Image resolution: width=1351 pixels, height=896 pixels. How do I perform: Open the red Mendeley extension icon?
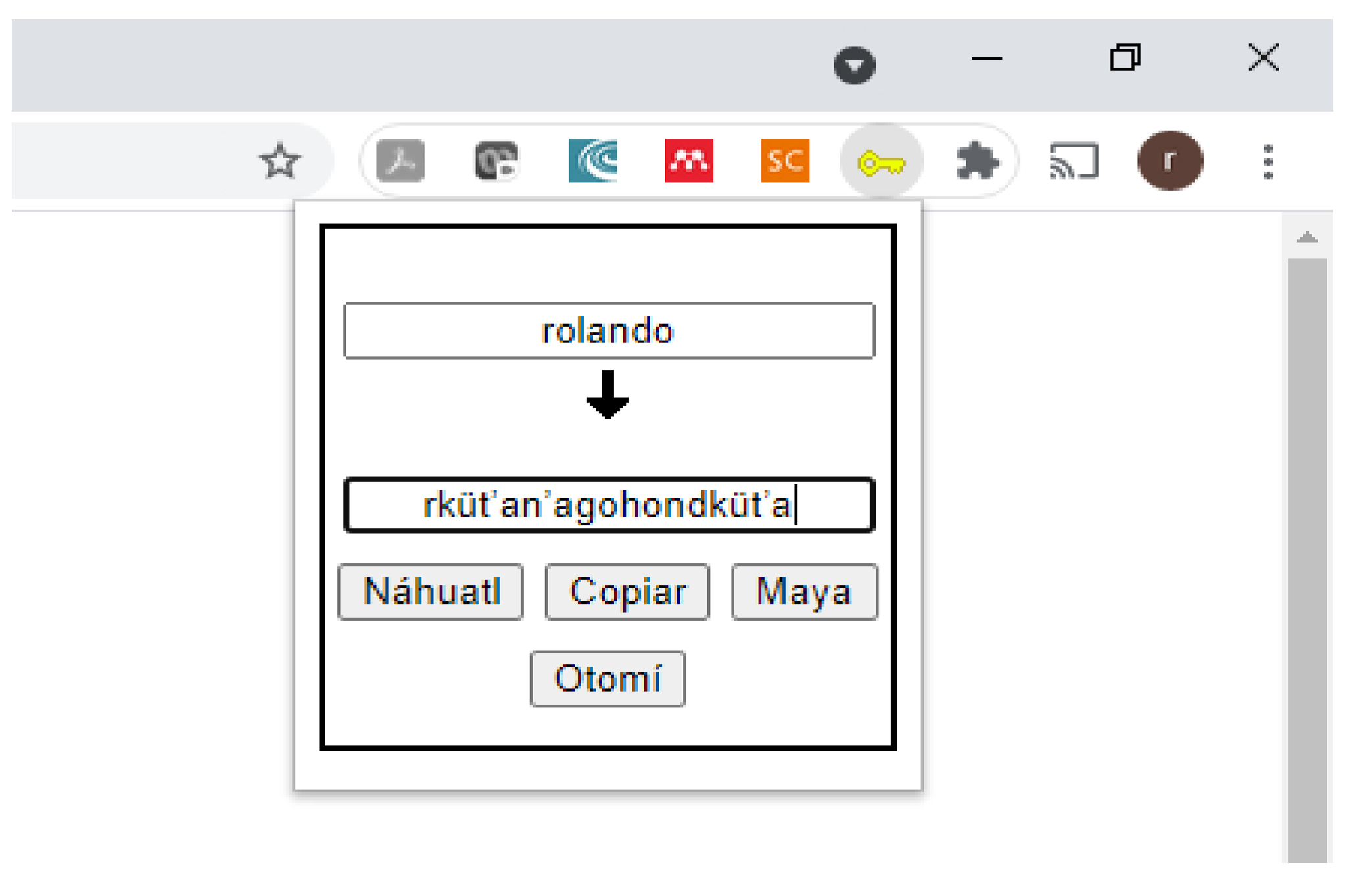(688, 160)
